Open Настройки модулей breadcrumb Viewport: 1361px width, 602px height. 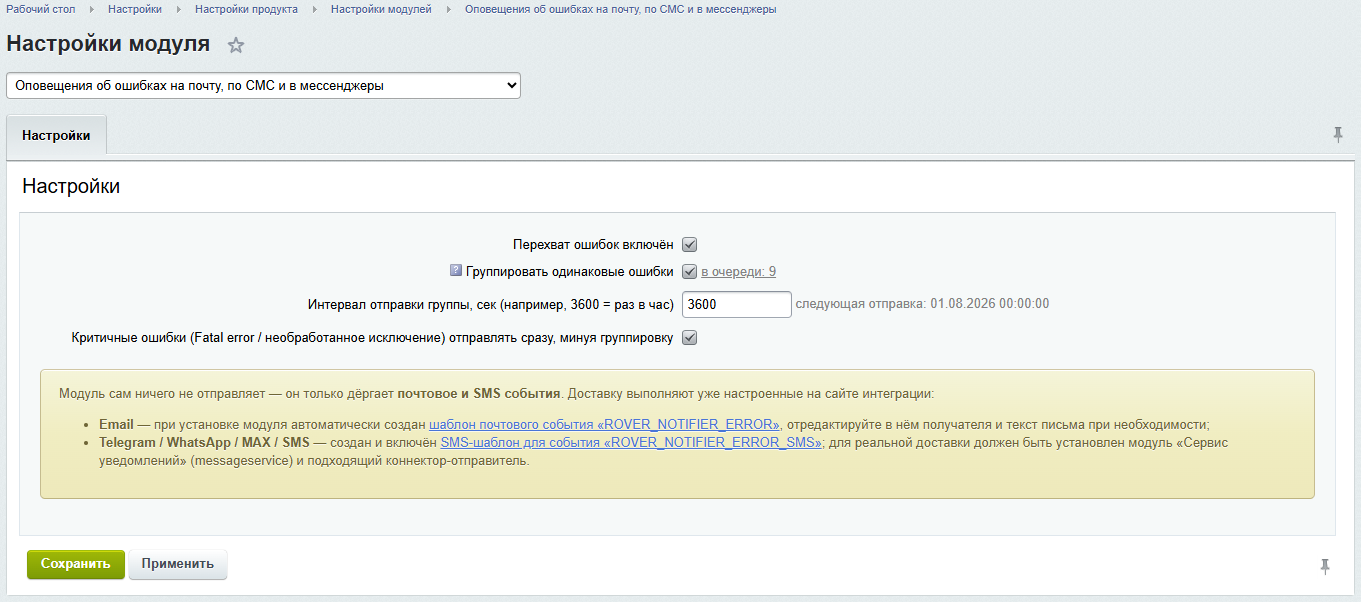tap(381, 9)
